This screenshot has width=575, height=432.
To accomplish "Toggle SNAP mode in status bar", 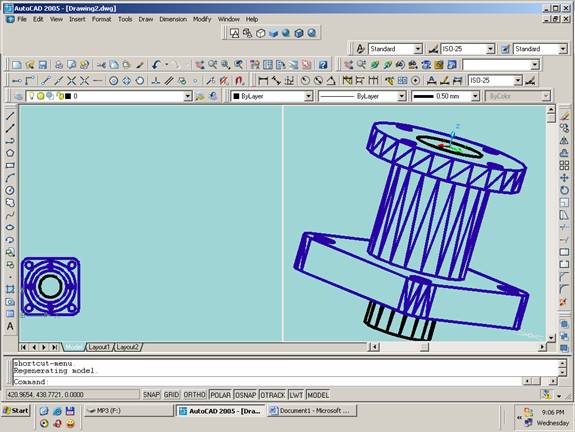I will (x=151, y=395).
